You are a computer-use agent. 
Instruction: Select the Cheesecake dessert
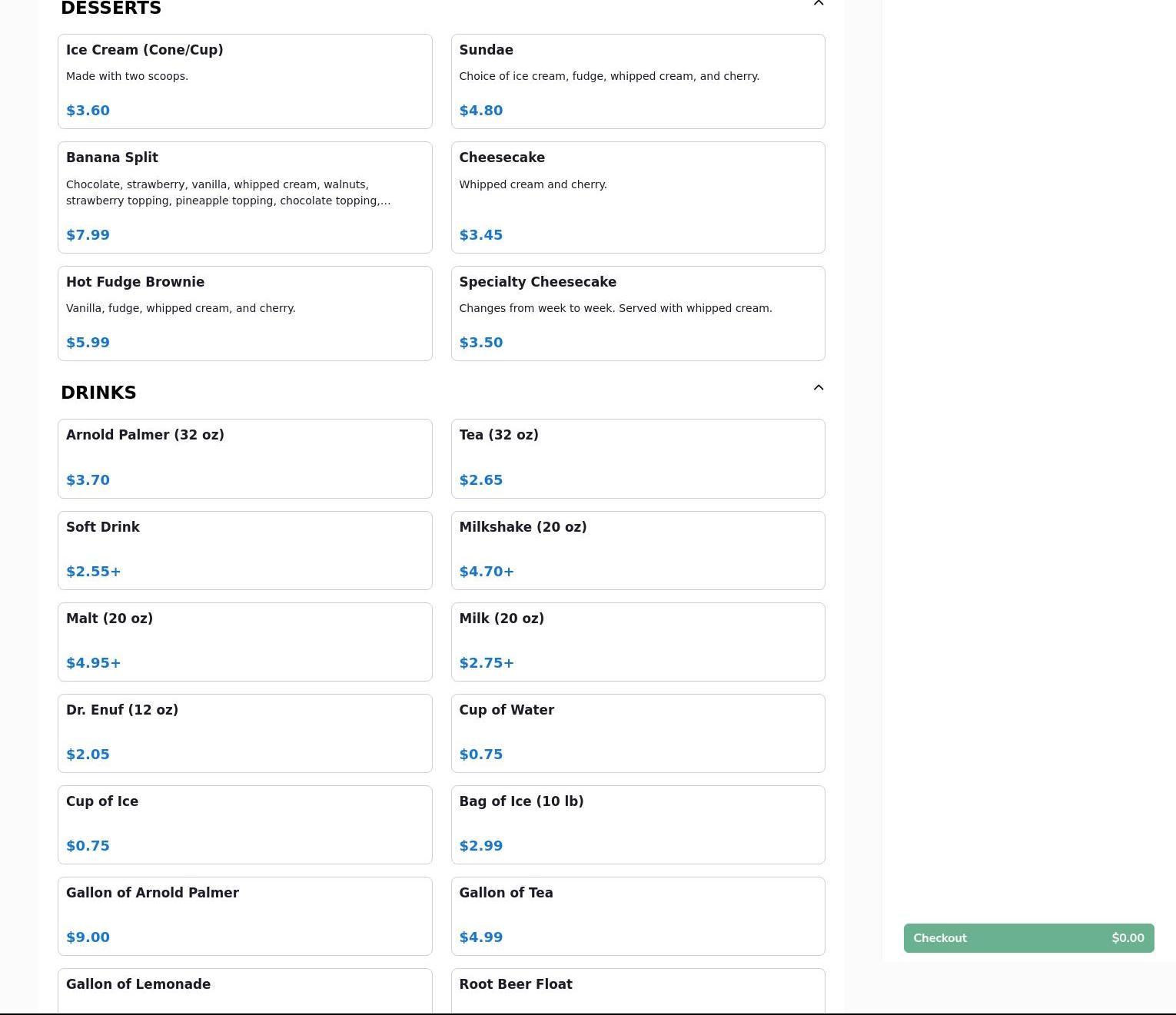point(637,197)
